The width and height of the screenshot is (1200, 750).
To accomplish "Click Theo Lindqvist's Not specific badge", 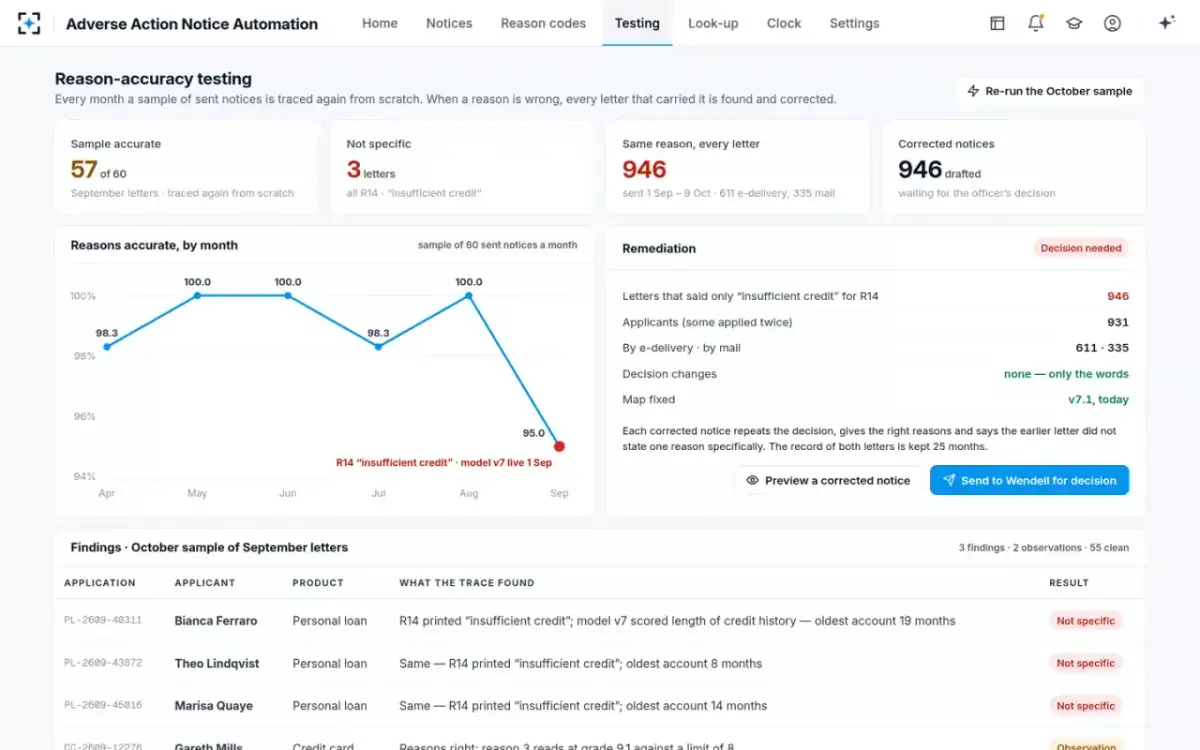I will [x=1085, y=663].
